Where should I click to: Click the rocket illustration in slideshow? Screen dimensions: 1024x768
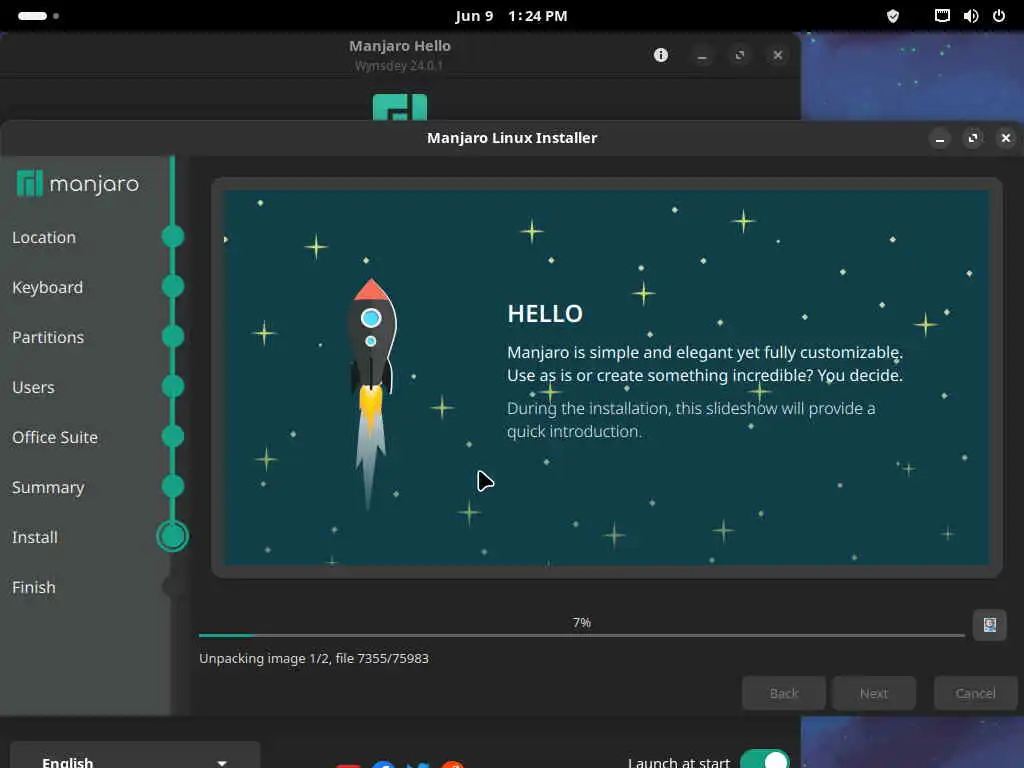tap(371, 392)
